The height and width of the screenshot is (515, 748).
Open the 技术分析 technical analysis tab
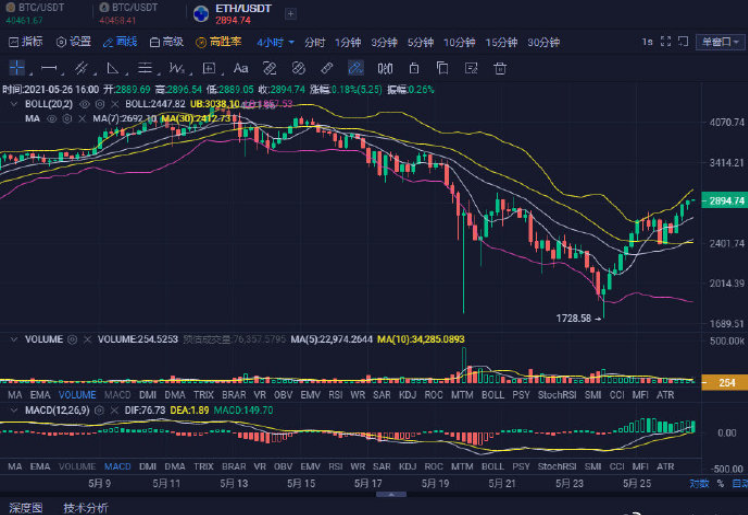(86, 508)
